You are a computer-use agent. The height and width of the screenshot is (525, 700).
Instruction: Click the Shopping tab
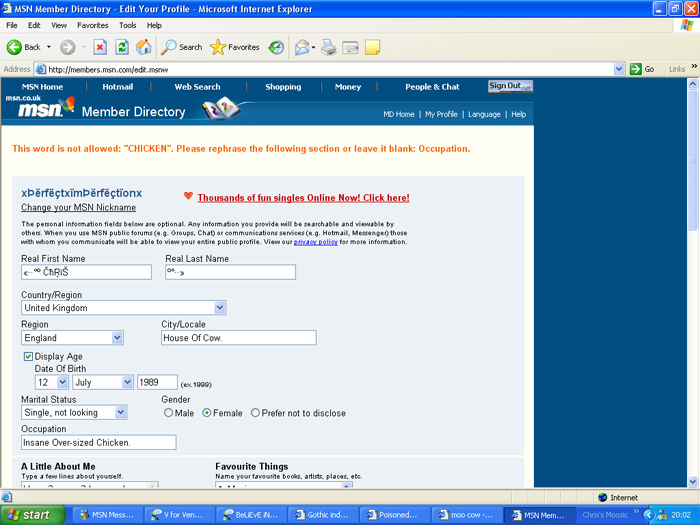283,87
